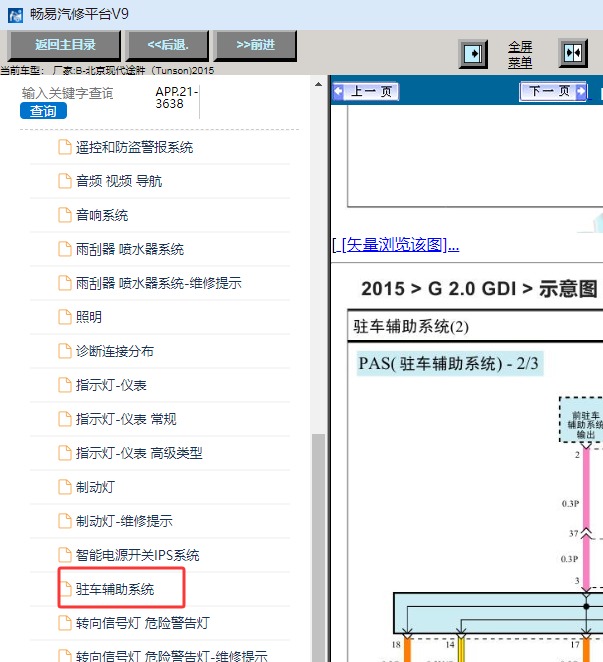
Task: Go back with the <<后退 button
Action: (168, 45)
